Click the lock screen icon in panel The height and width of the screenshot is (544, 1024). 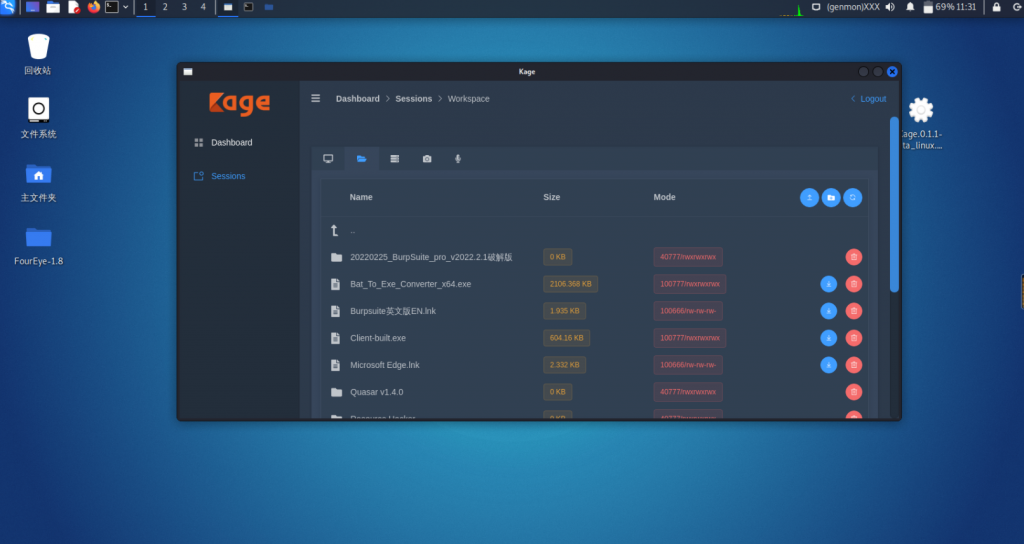pyautogui.click(x=997, y=7)
